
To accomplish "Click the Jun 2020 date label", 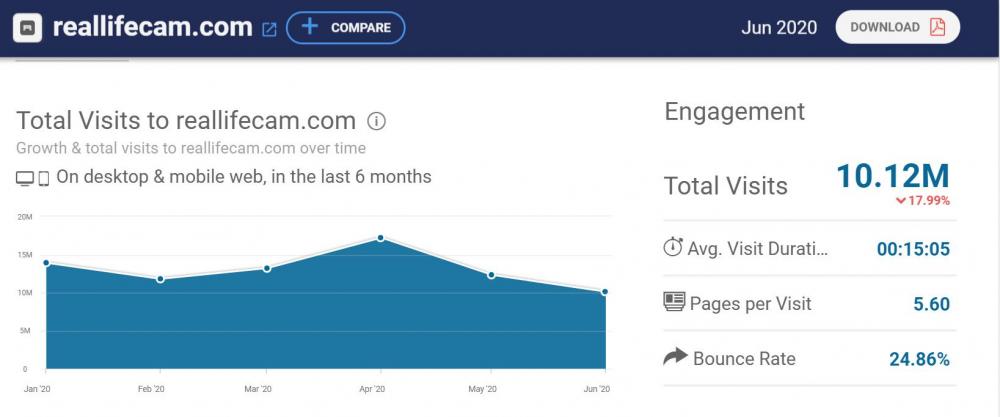I will coord(779,27).
